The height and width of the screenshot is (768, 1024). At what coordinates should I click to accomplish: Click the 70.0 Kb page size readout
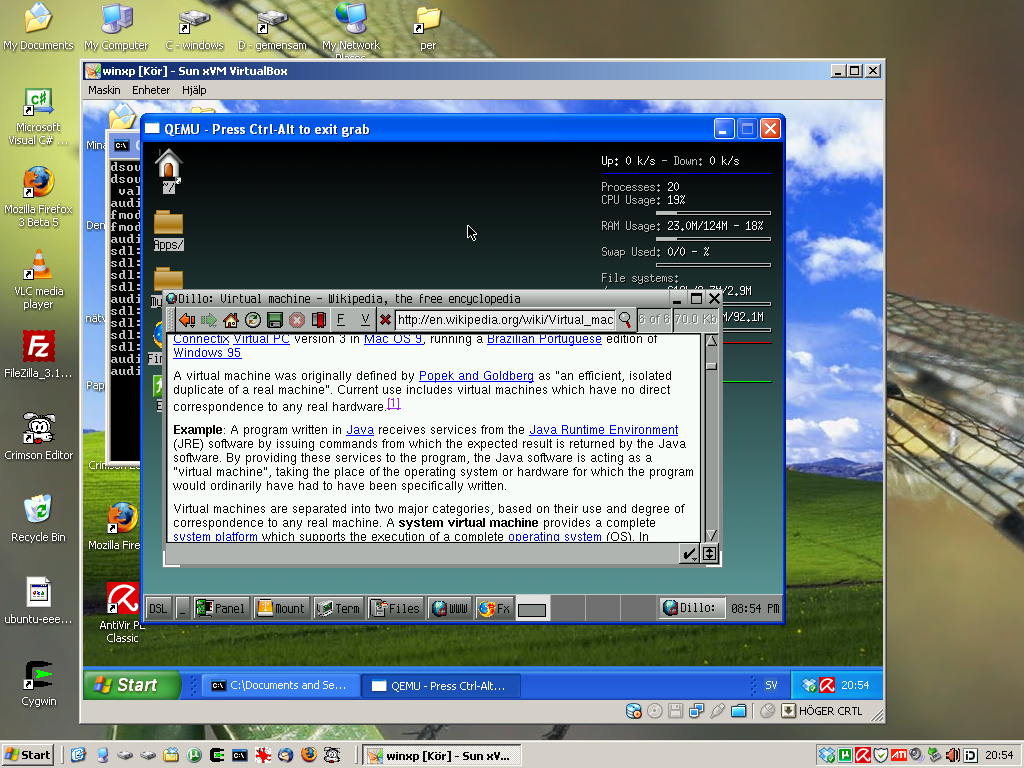tap(696, 319)
